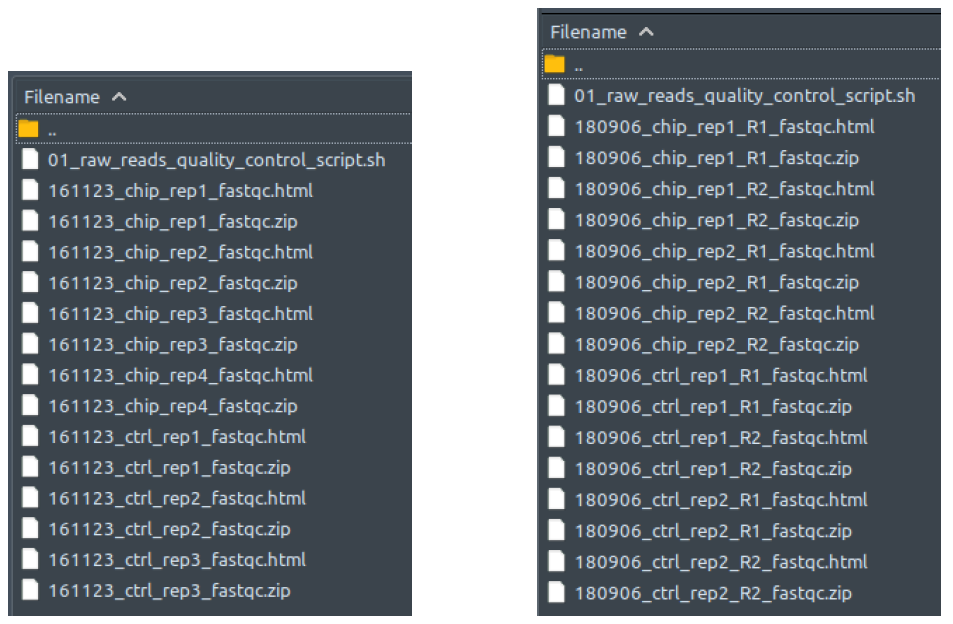Select file name 161123_chip_rep3_fastqc.zip
Viewport: 953px width, 624px height.
(x=173, y=345)
